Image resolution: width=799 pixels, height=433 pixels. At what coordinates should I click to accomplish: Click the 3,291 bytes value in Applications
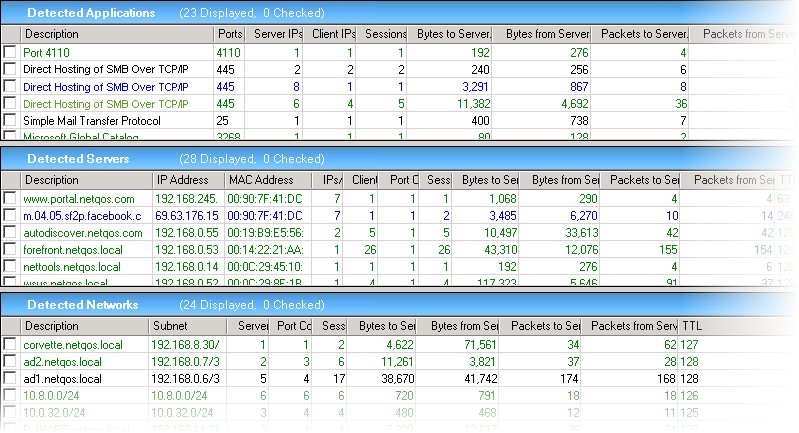[475, 87]
